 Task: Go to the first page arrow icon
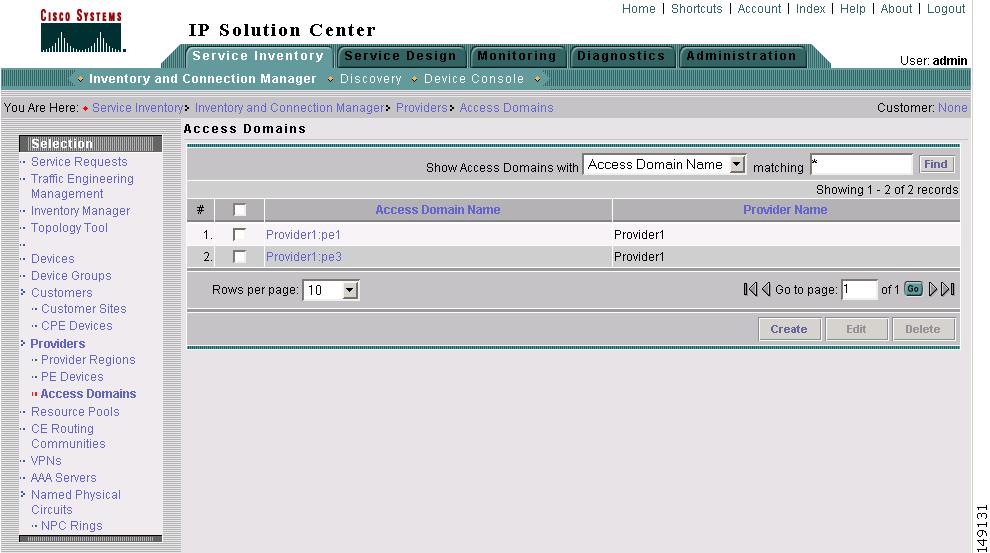750,289
